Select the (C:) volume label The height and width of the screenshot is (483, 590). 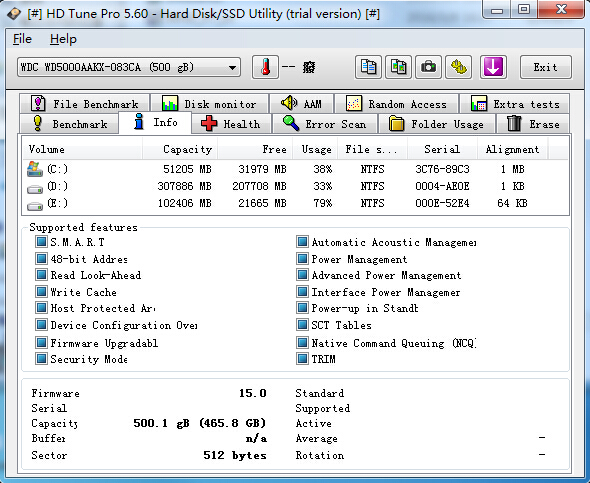58,169
